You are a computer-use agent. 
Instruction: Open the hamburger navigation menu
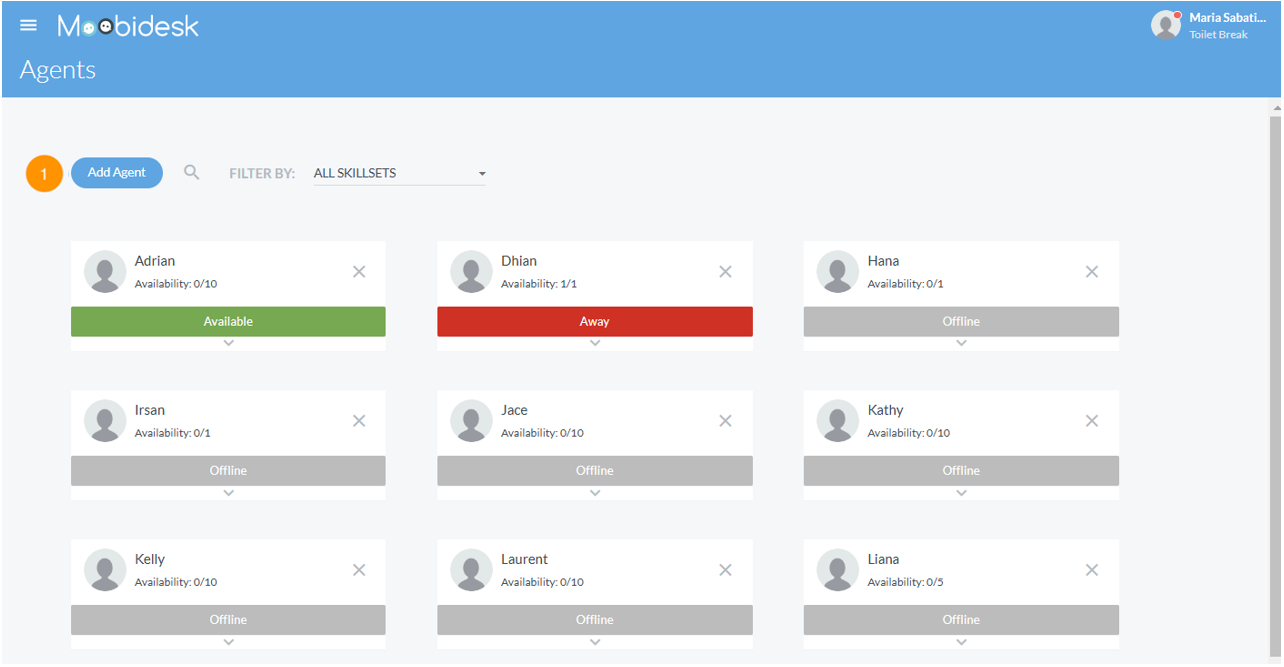[28, 25]
